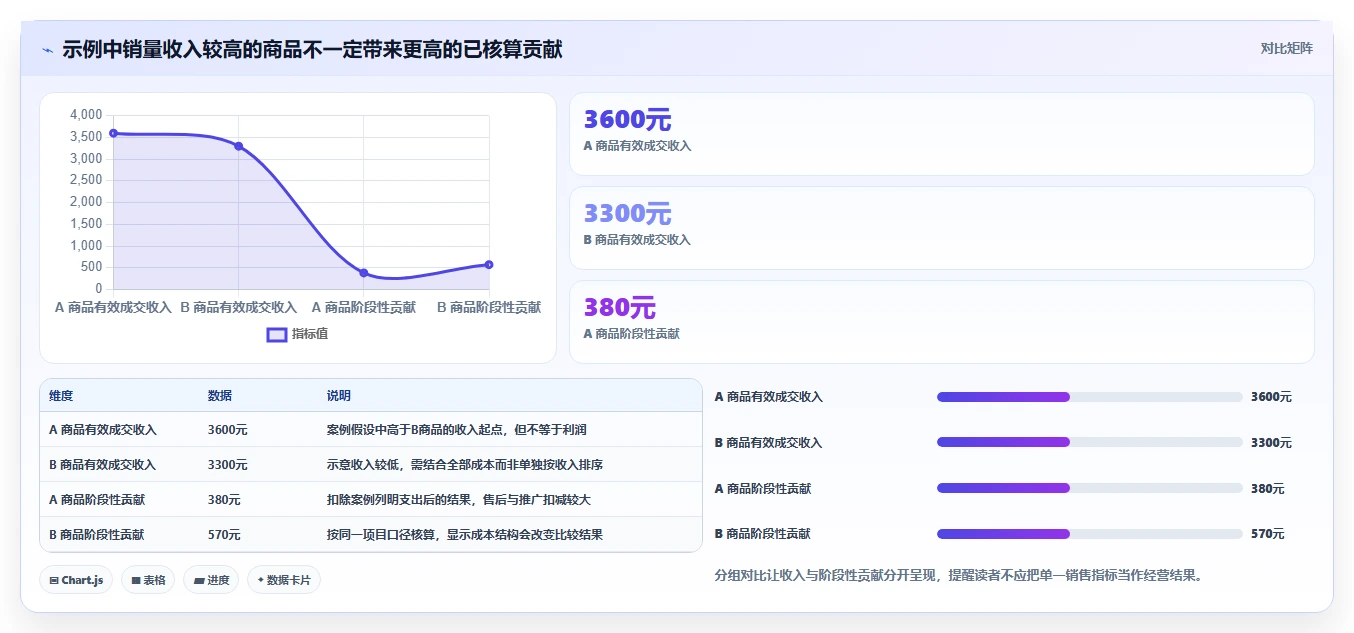Viewport: 1354px width, 633px height.
Task: Click the progress bar showing 570元
Action: [x=1089, y=534]
